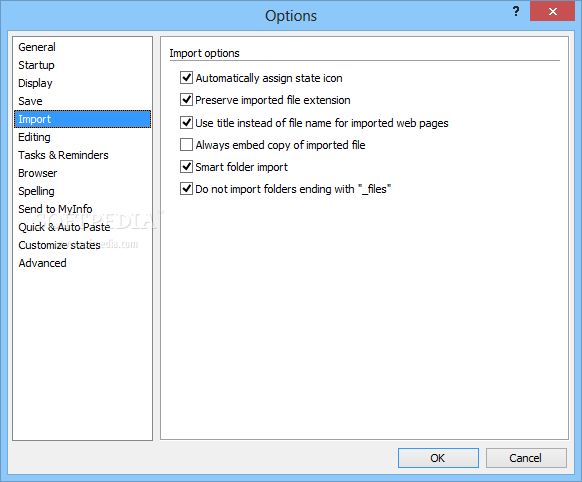Click the Cancel button

point(526,458)
